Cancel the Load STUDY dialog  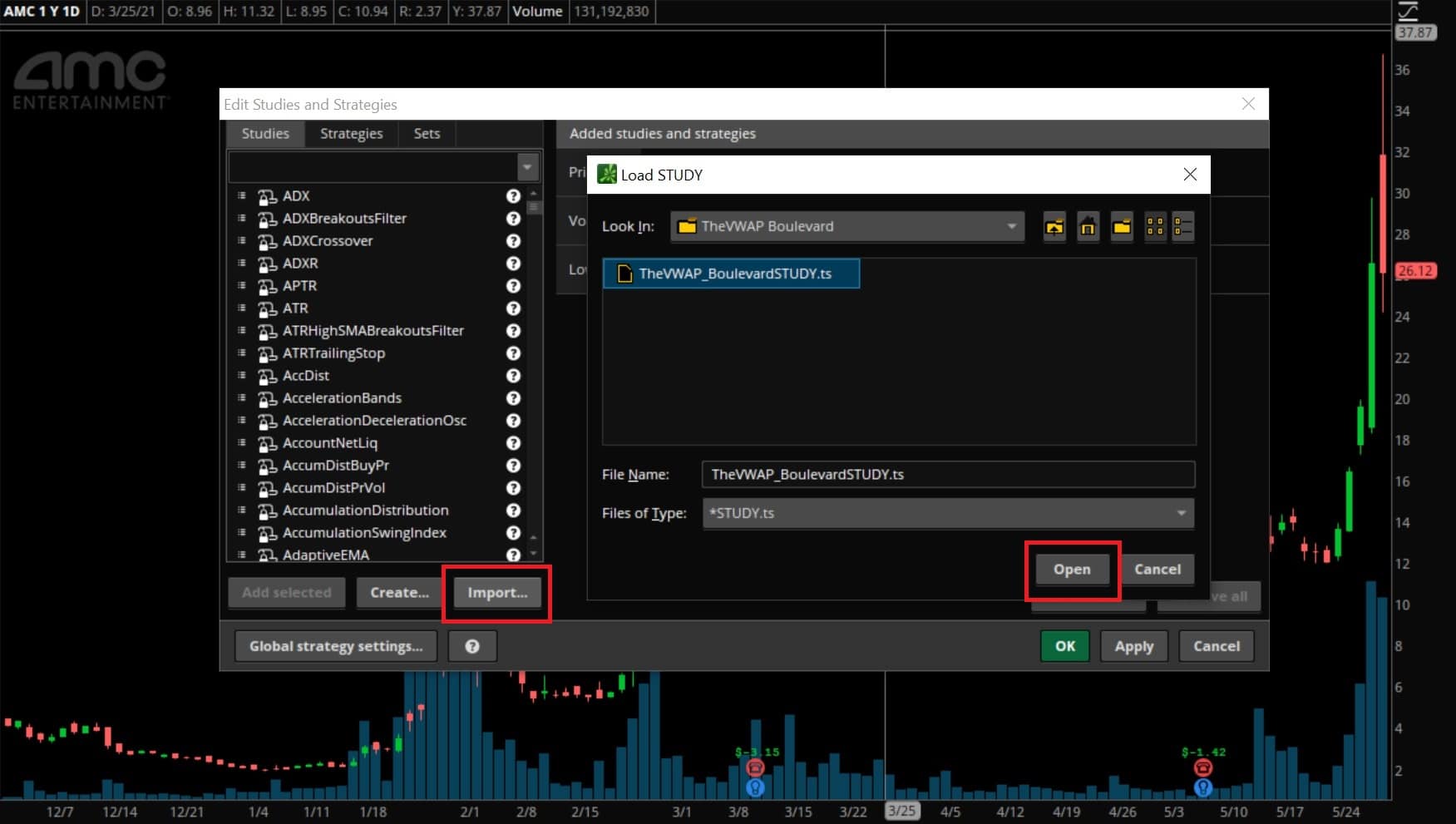pyautogui.click(x=1157, y=570)
